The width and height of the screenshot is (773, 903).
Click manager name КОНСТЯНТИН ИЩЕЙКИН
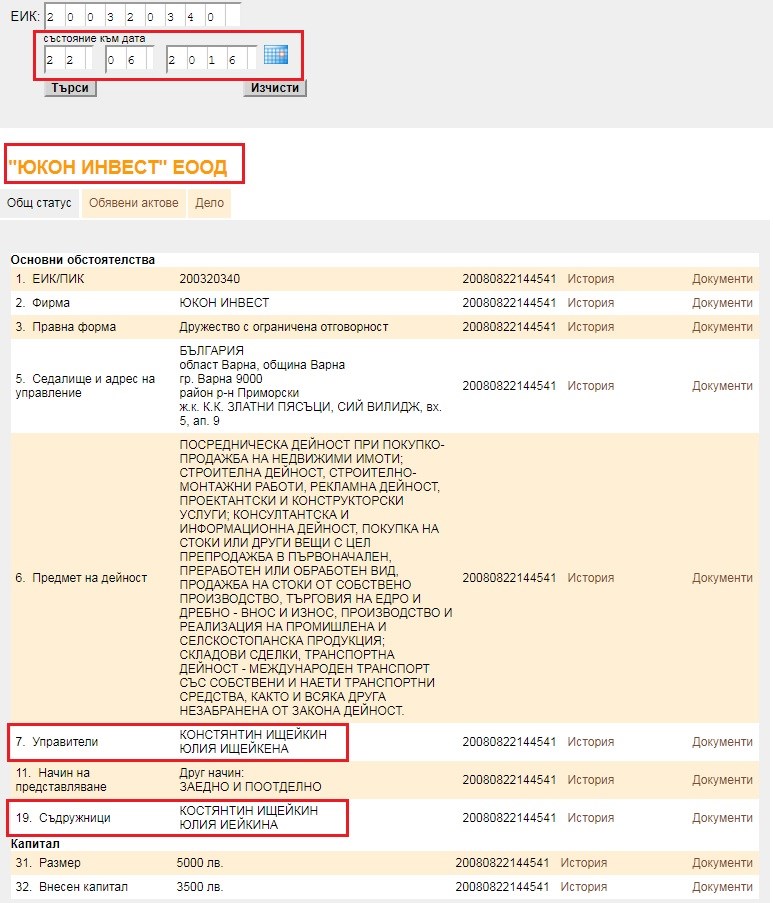click(x=253, y=735)
